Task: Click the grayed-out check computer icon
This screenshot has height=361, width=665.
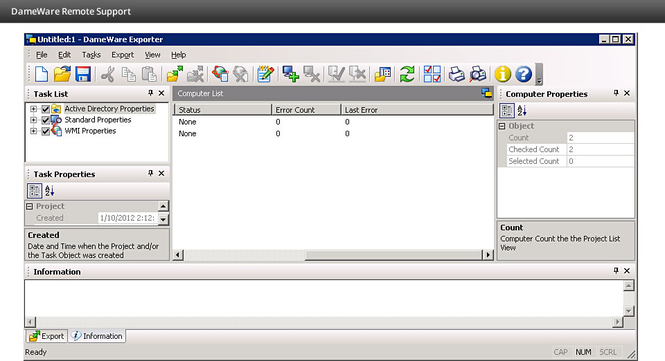Action: point(336,74)
